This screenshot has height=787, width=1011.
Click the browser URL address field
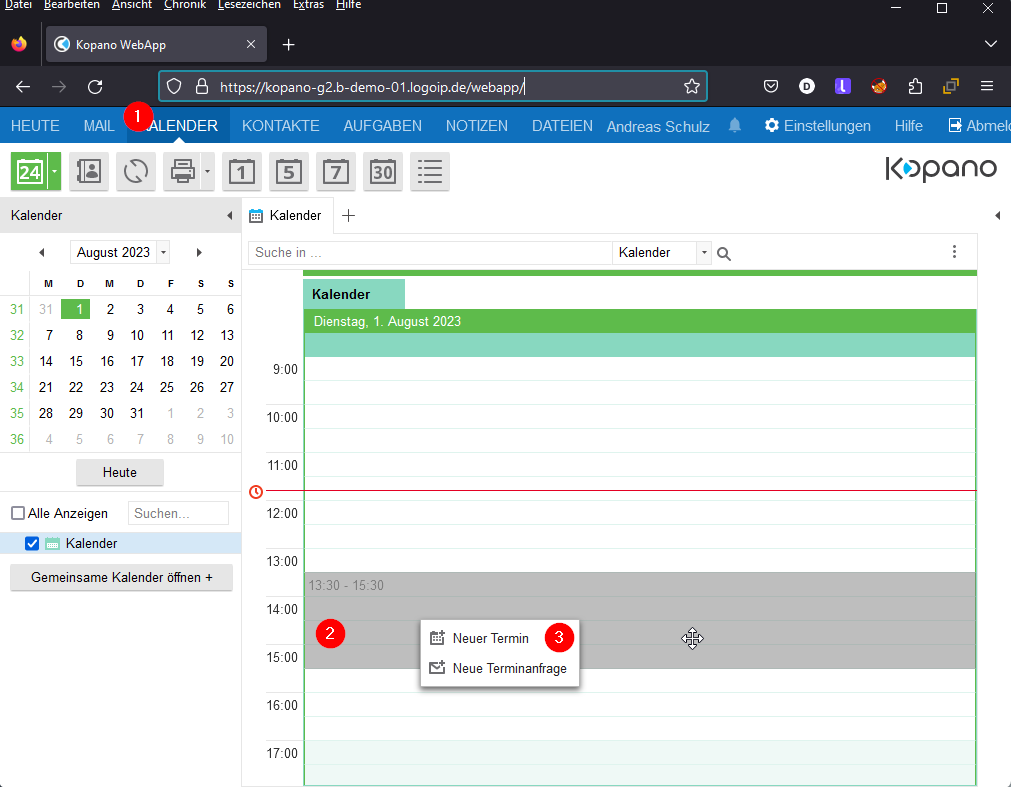432,86
